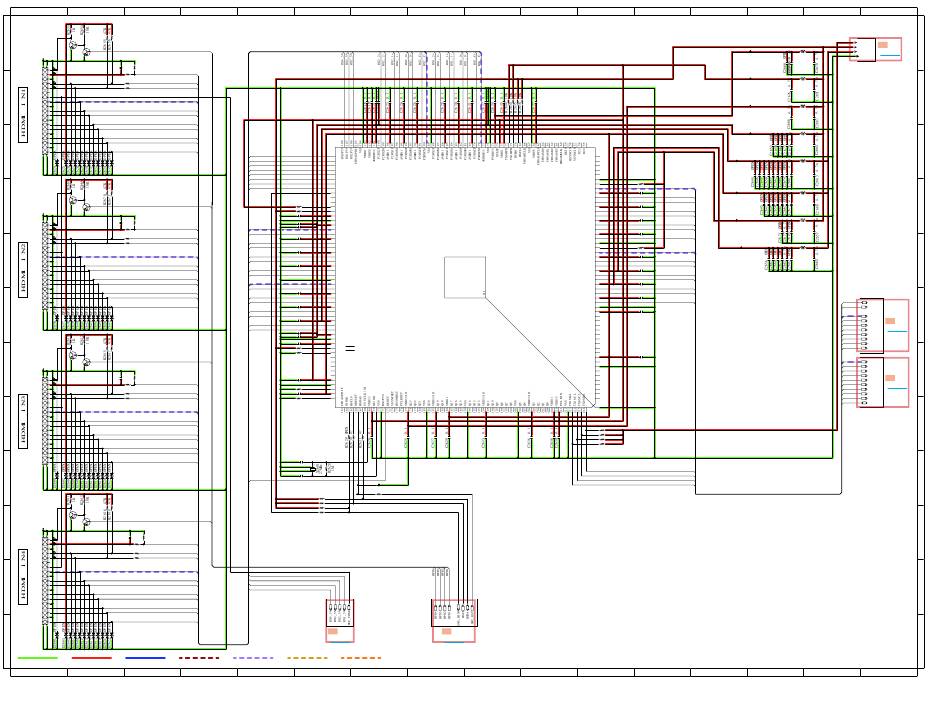Click the purple dashed legend line

253,658
